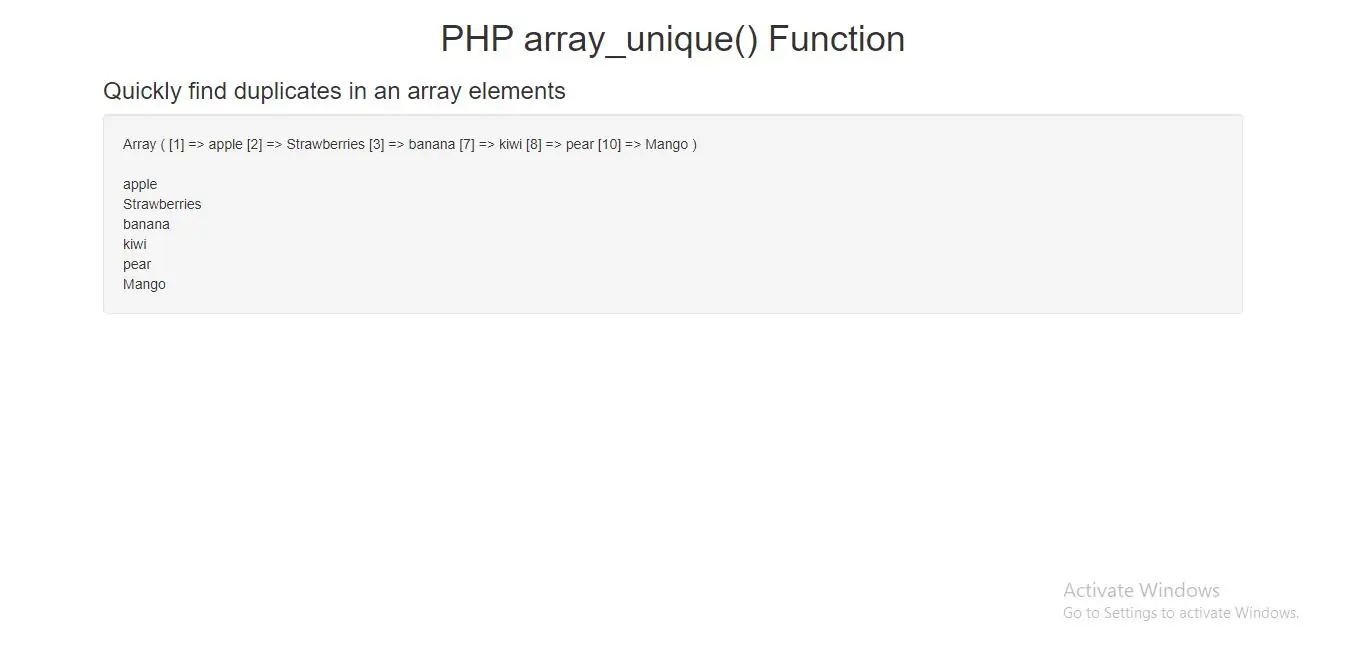
Task: Click the 'pear' list line
Action: 137,264
